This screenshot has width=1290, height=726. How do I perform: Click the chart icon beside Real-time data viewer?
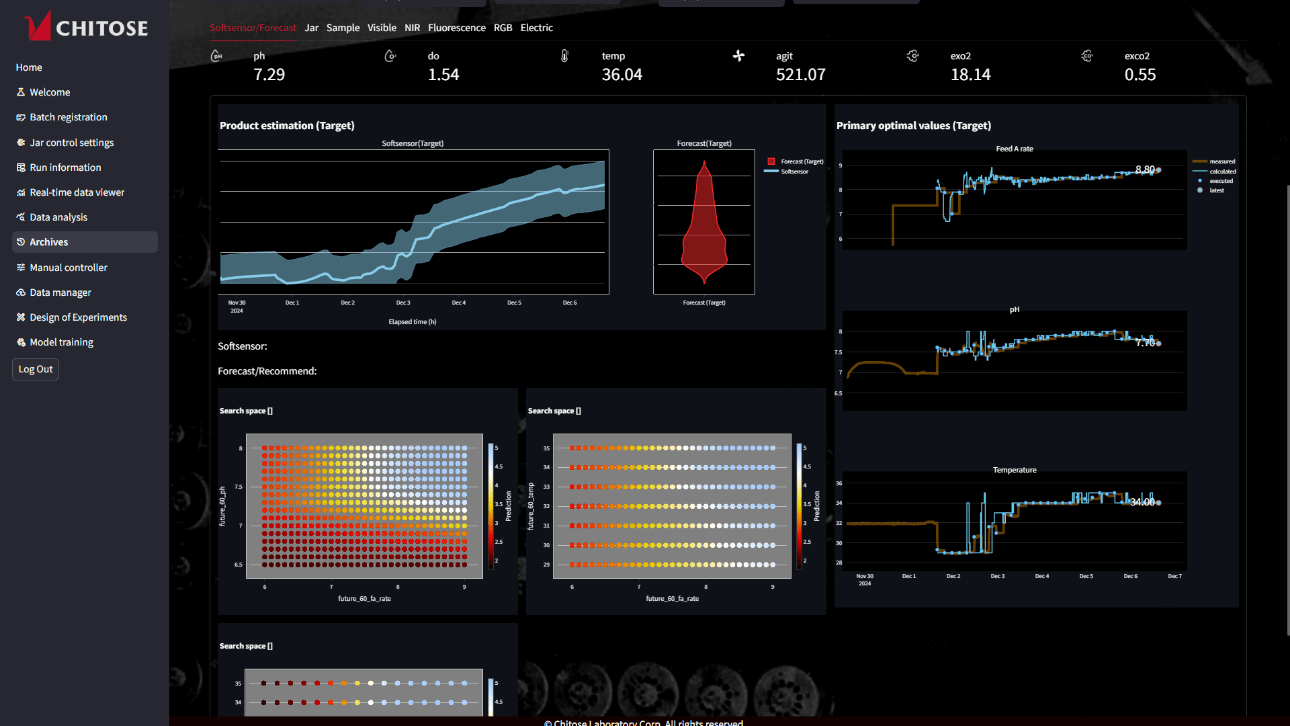[x=21, y=192]
